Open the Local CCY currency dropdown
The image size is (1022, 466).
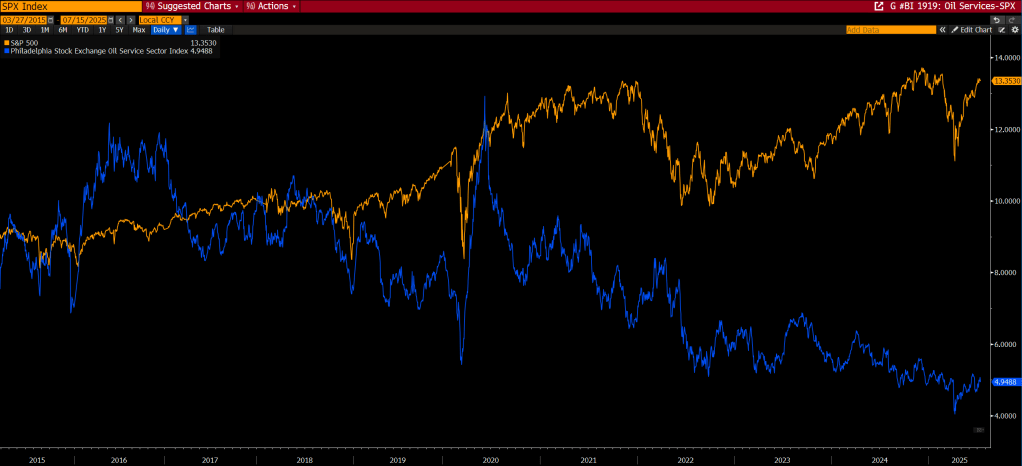[x=185, y=19]
